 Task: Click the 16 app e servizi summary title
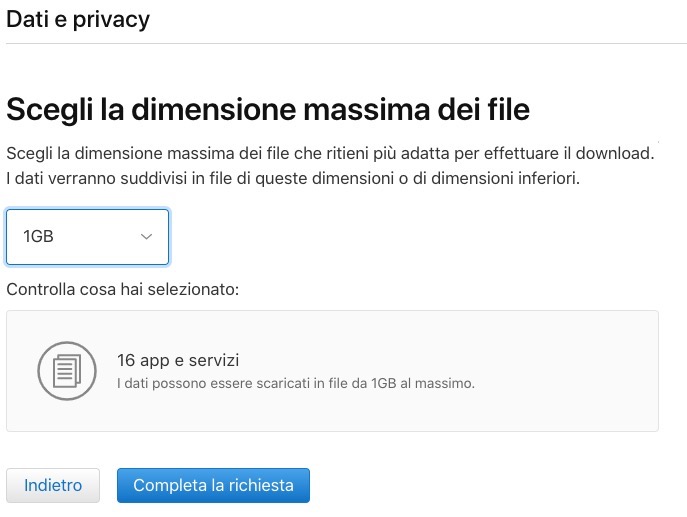point(178,360)
